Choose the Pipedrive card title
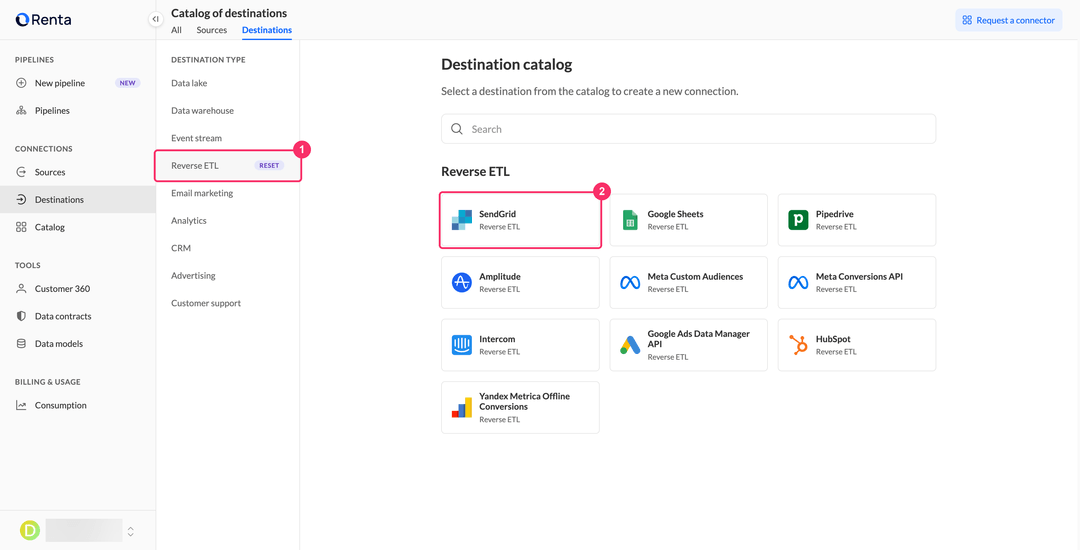The width and height of the screenshot is (1080, 550). coord(834,214)
